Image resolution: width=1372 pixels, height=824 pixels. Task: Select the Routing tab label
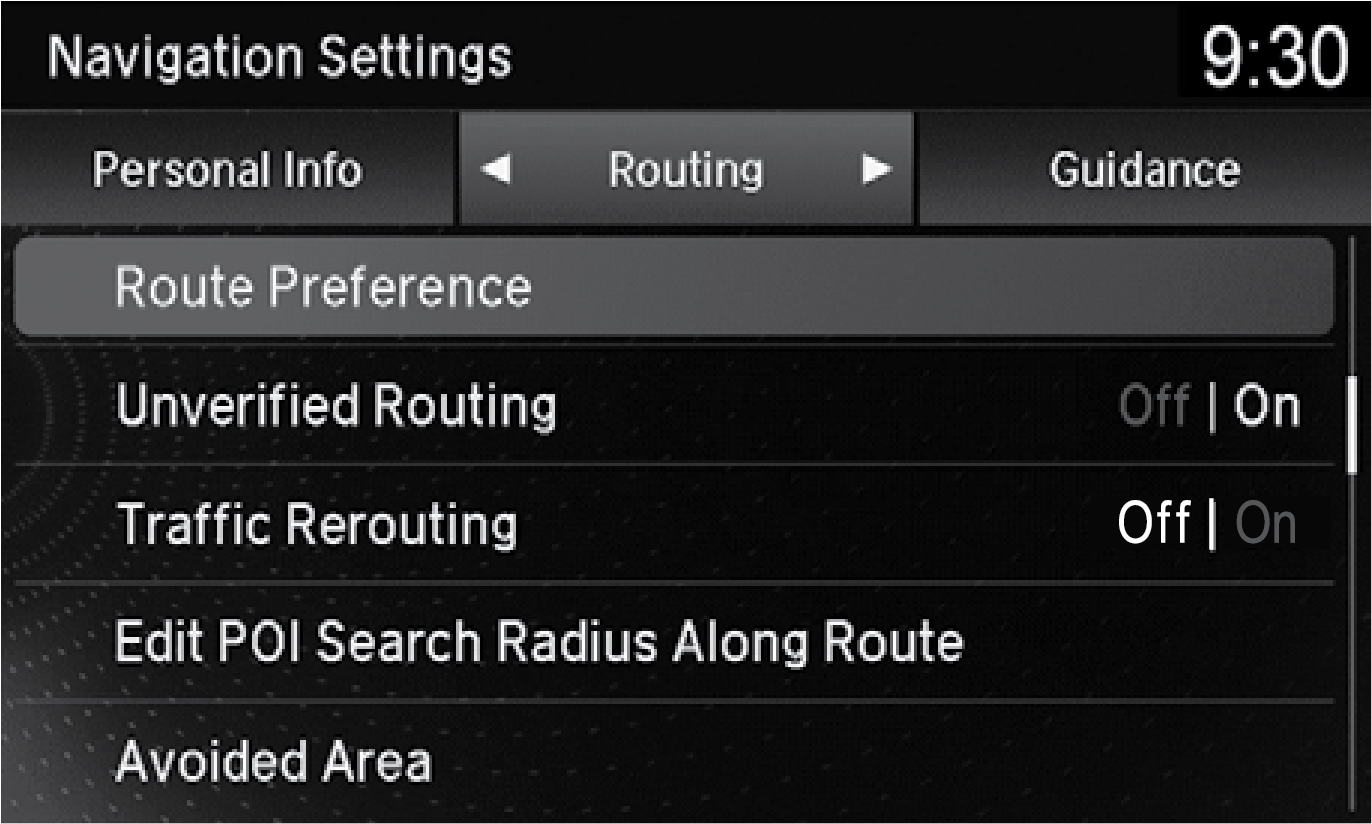click(685, 170)
